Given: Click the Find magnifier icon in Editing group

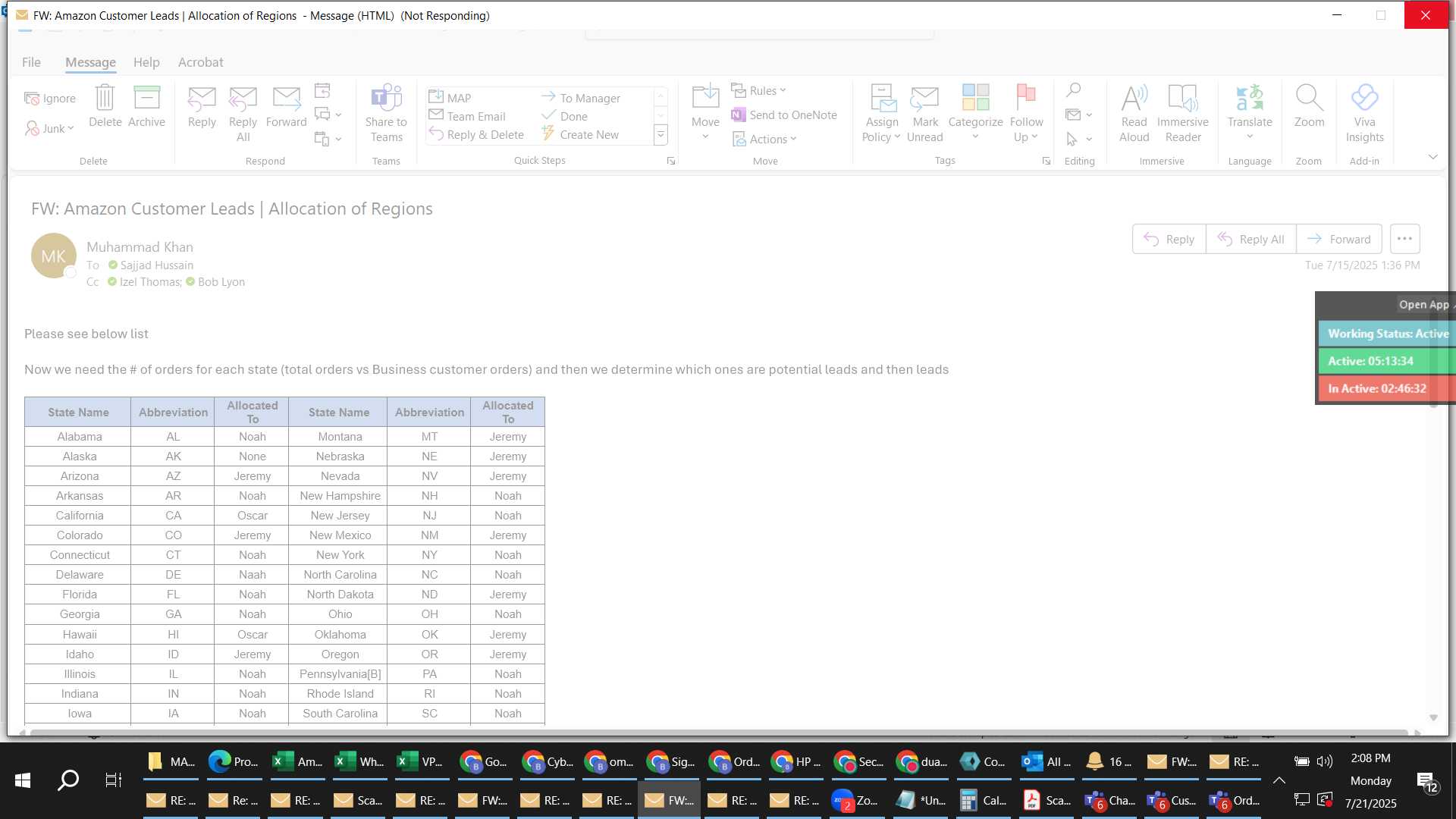Looking at the screenshot, I should pos(1073,90).
